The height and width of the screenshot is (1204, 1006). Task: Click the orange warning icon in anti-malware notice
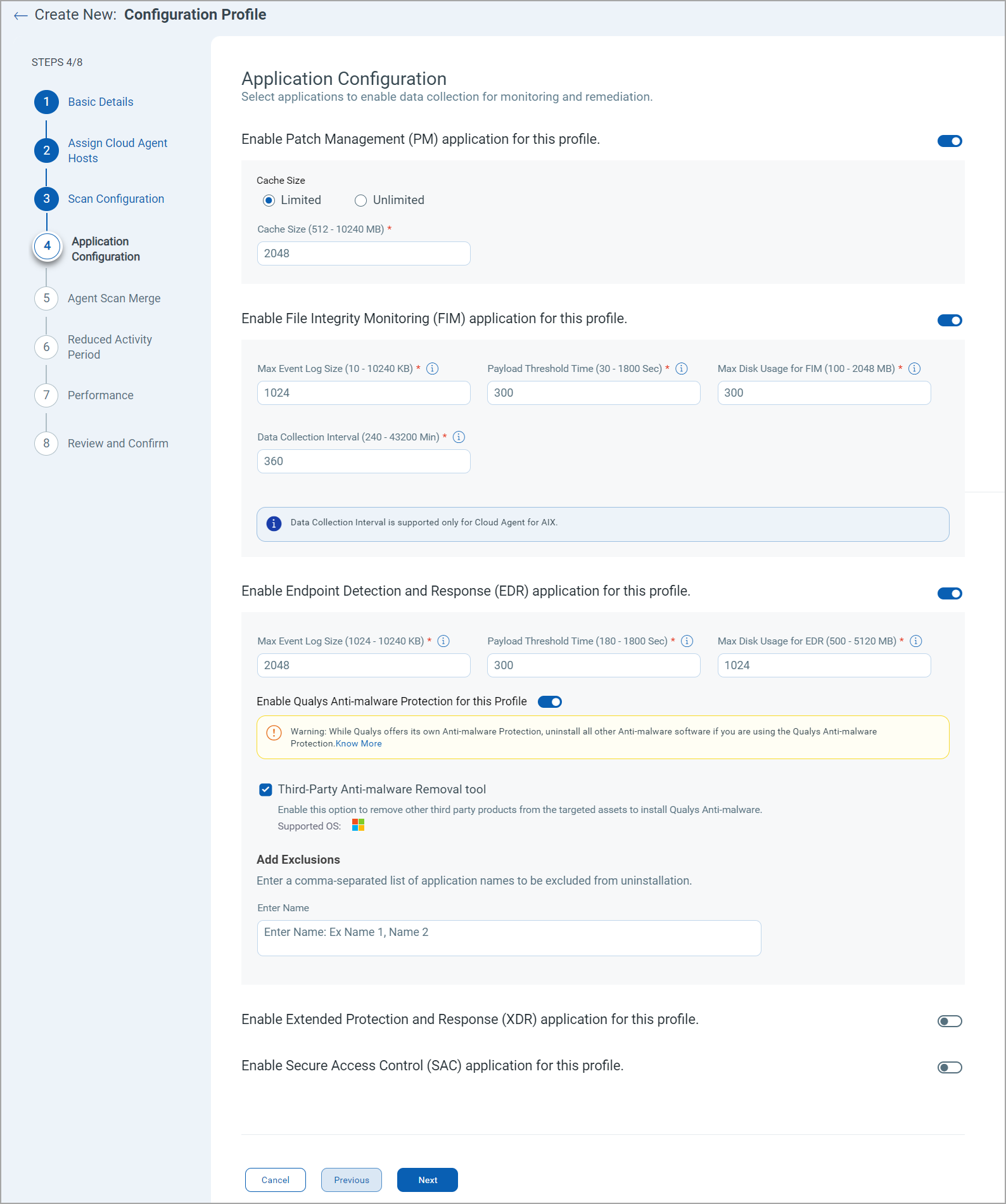pos(274,733)
